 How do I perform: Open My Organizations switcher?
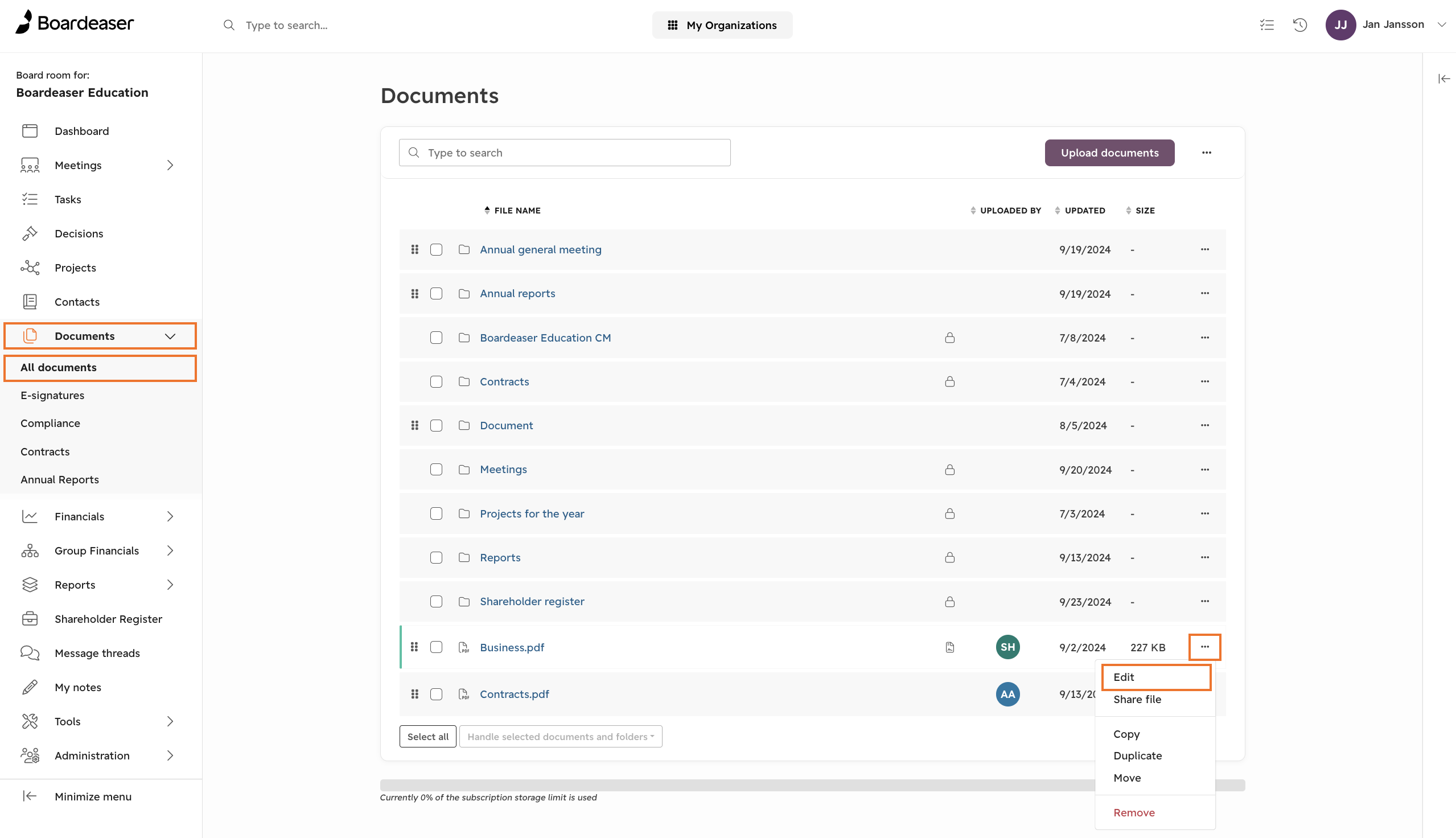pyautogui.click(x=721, y=24)
